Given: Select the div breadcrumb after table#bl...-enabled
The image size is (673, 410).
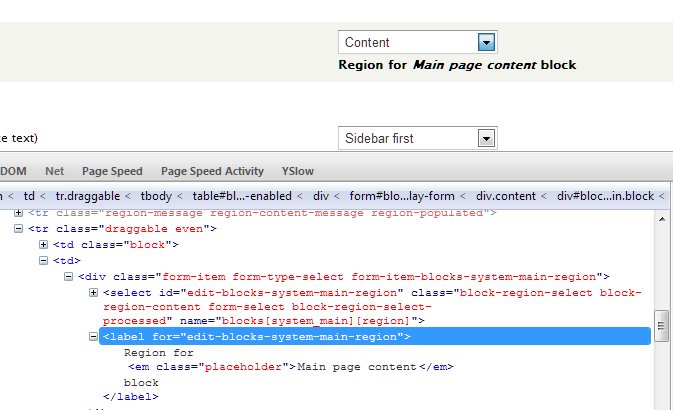Looking at the screenshot, I should (x=321, y=196).
